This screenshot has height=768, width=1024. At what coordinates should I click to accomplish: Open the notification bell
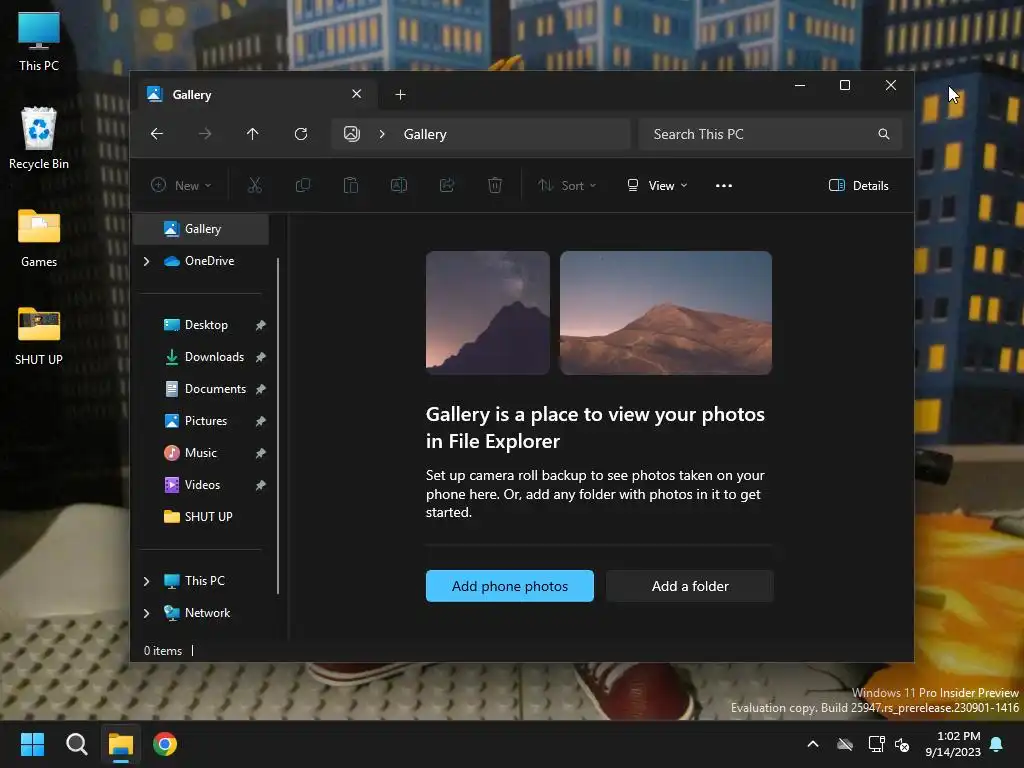tap(996, 744)
